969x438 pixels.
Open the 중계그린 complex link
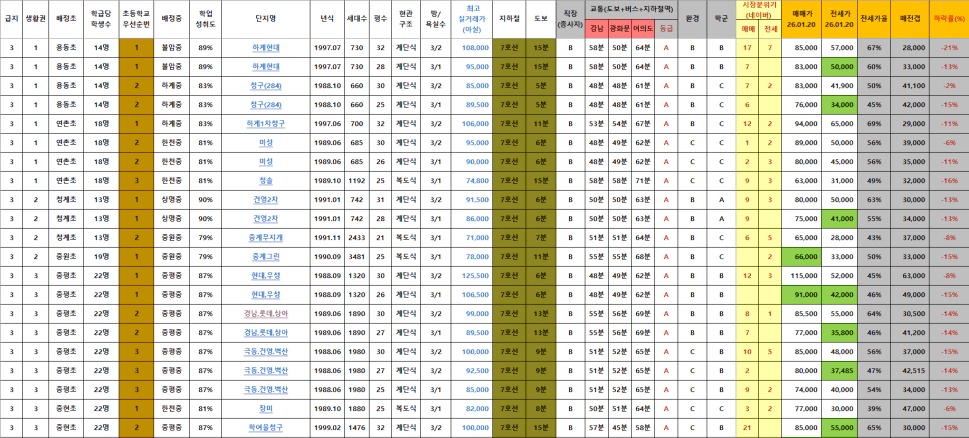(266, 257)
